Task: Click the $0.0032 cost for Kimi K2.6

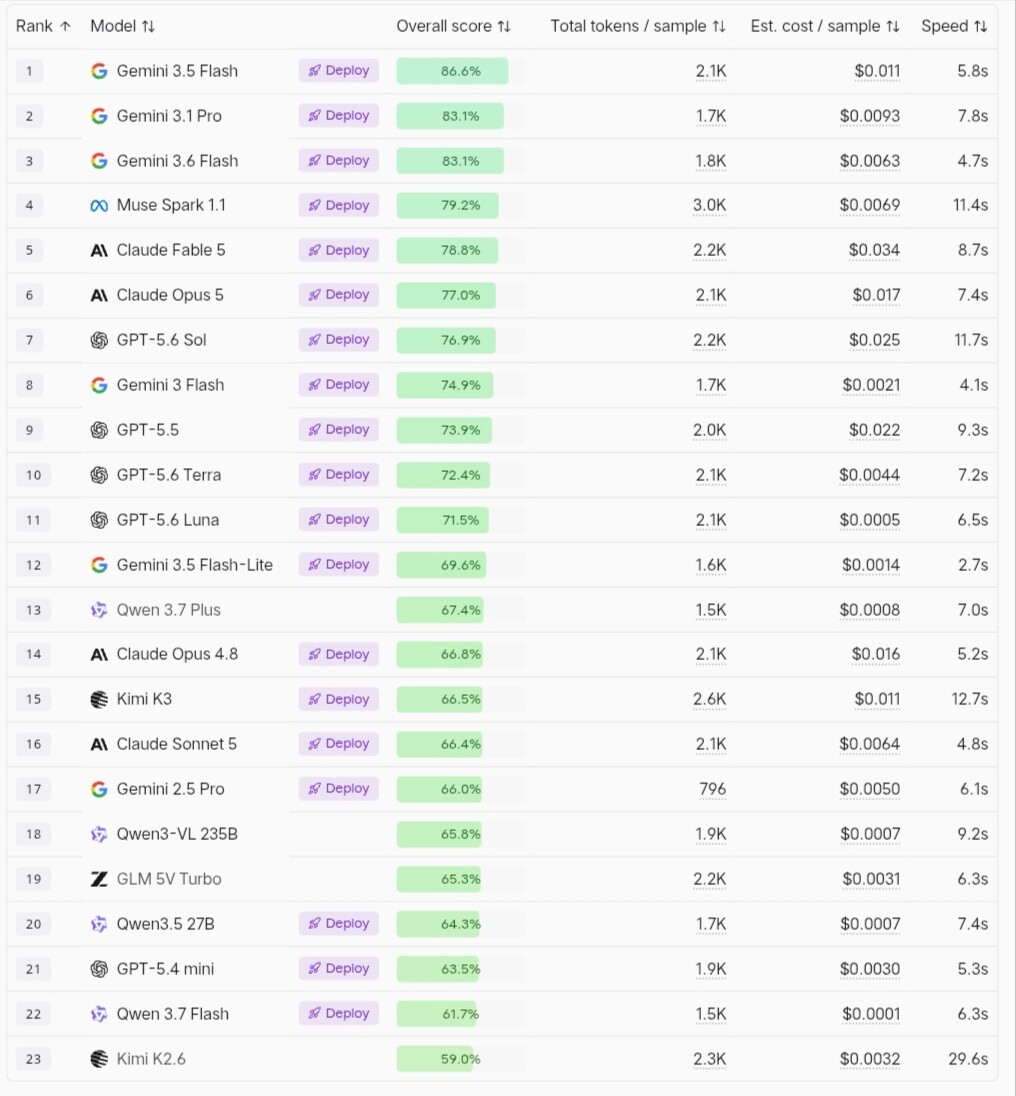Action: (x=870, y=1059)
